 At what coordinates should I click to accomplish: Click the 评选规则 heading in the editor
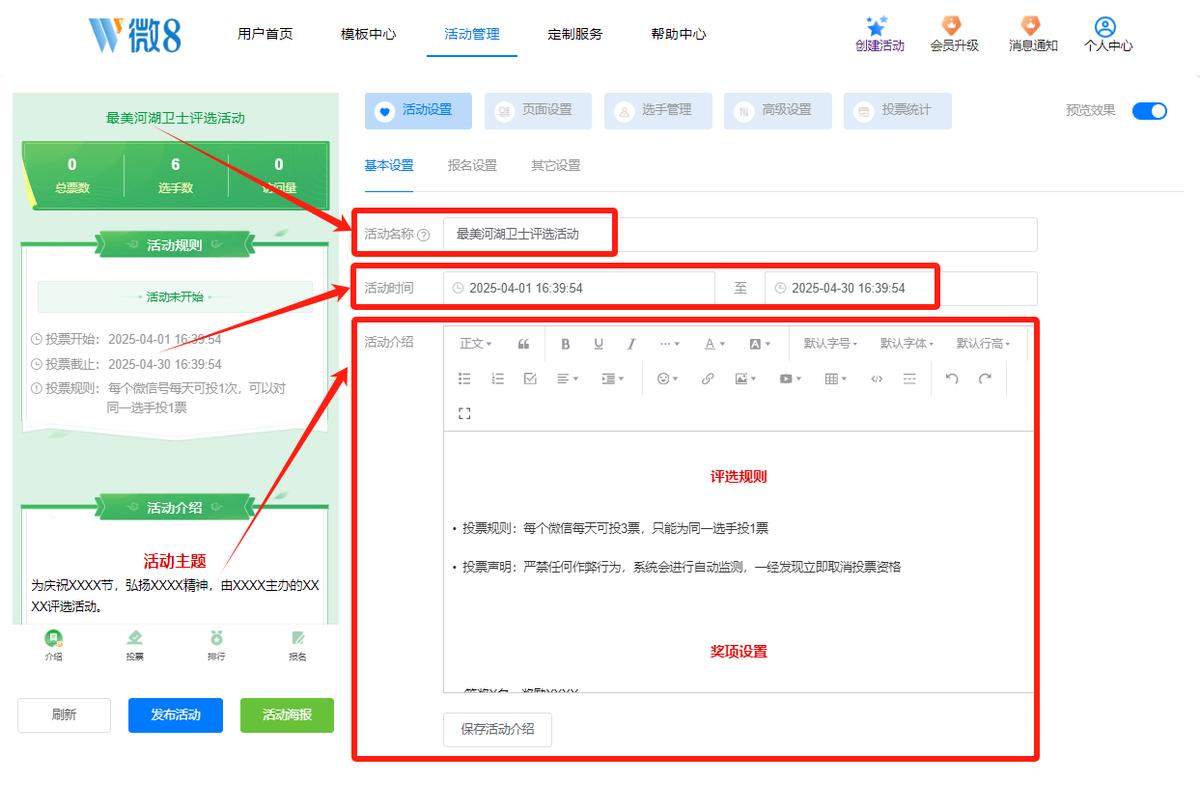click(739, 477)
